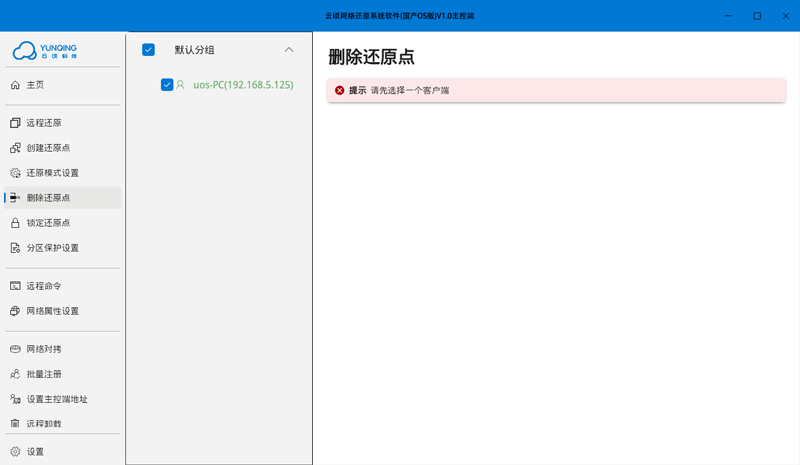Screen dimensions: 800x465
Task: Click the 删除还原点 page heading
Action: pyautogui.click(x=371, y=57)
